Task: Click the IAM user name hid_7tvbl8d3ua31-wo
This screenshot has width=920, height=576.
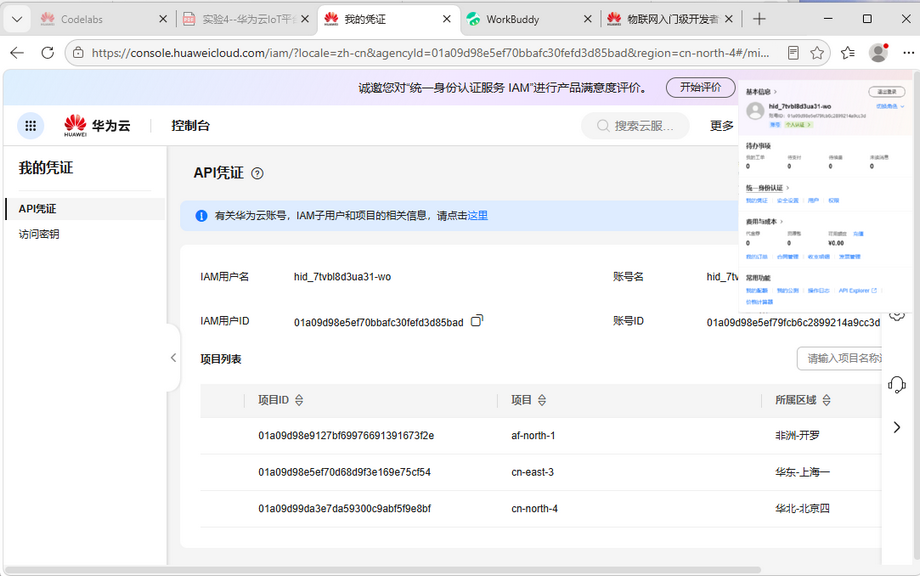Action: 342,277
